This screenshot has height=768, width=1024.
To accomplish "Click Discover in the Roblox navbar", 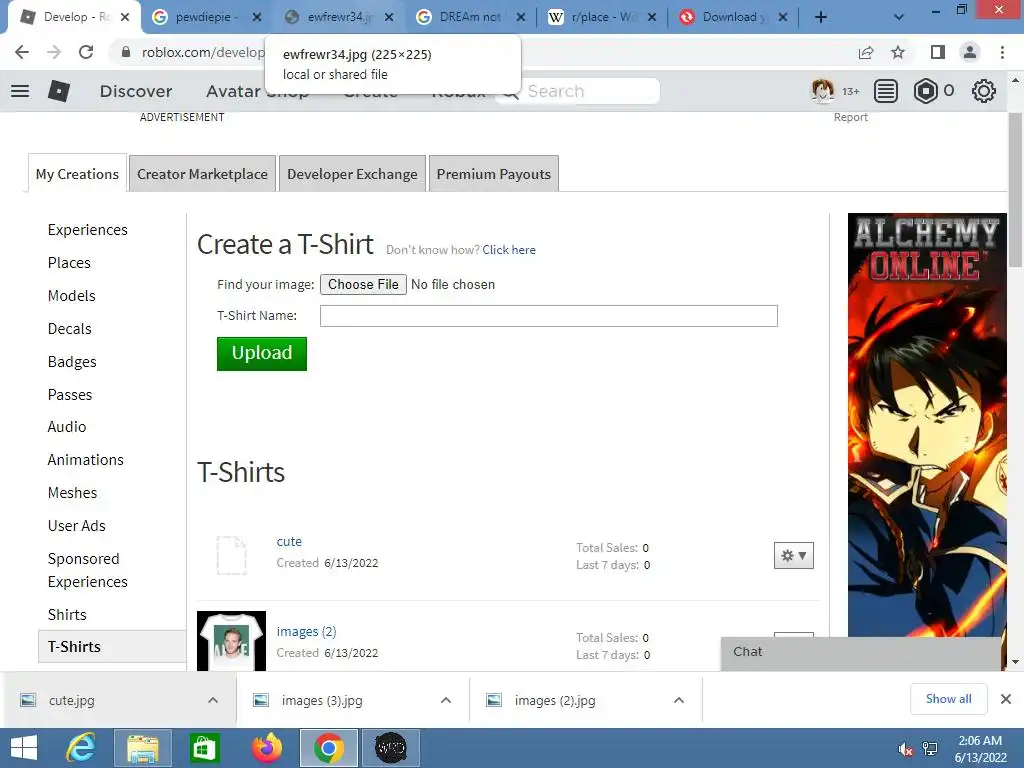I will pos(136,91).
